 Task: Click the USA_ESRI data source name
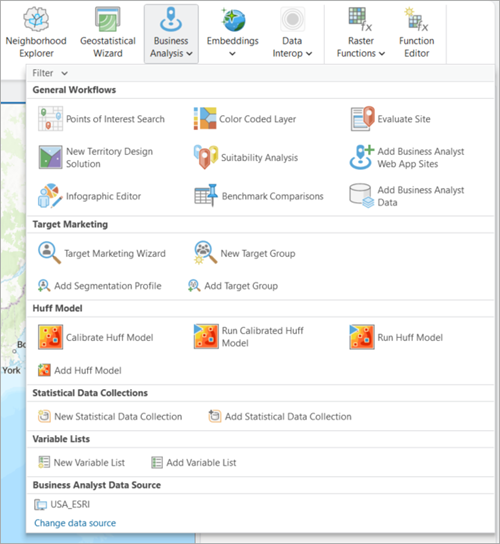pyautogui.click(x=70, y=504)
